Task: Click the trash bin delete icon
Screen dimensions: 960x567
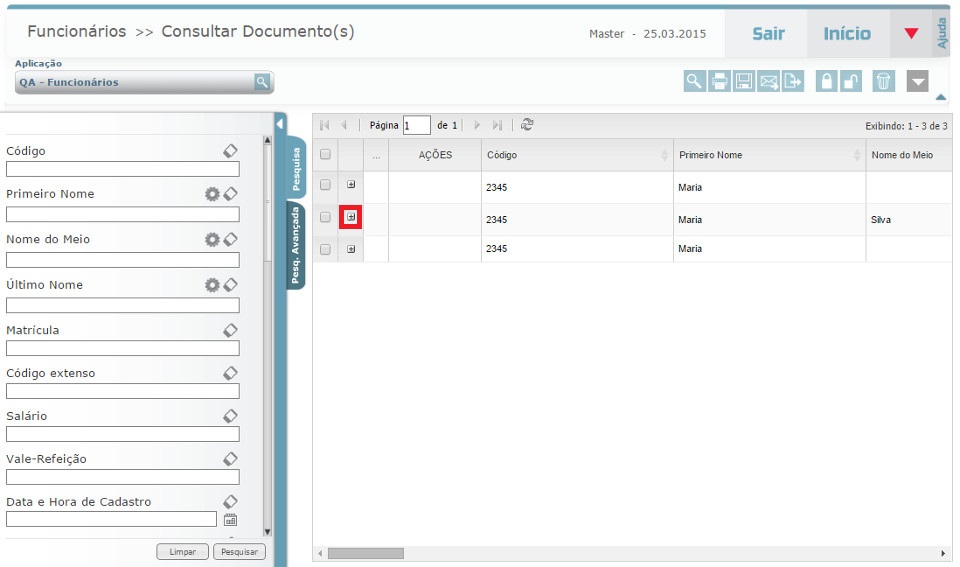Action: tap(883, 82)
